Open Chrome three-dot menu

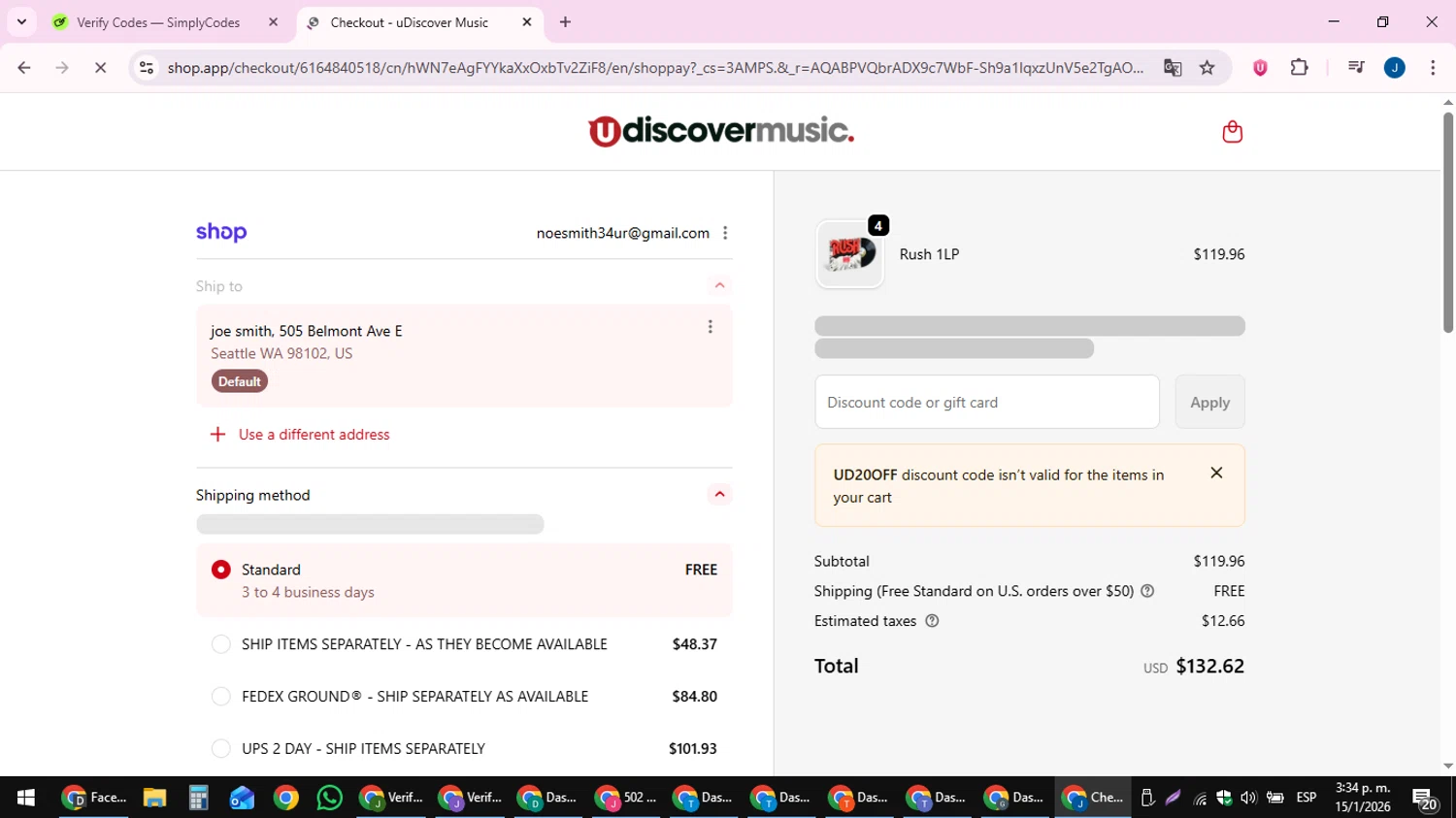coord(1433,68)
